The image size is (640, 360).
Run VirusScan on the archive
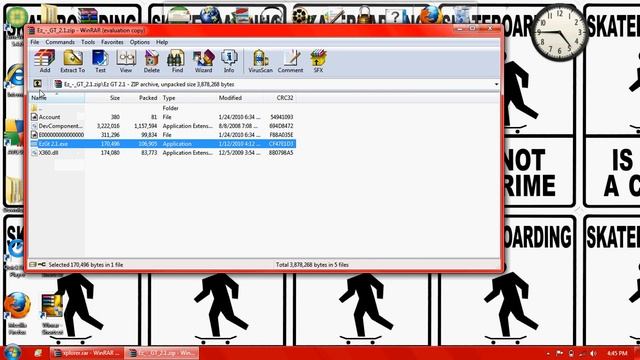tap(260, 61)
